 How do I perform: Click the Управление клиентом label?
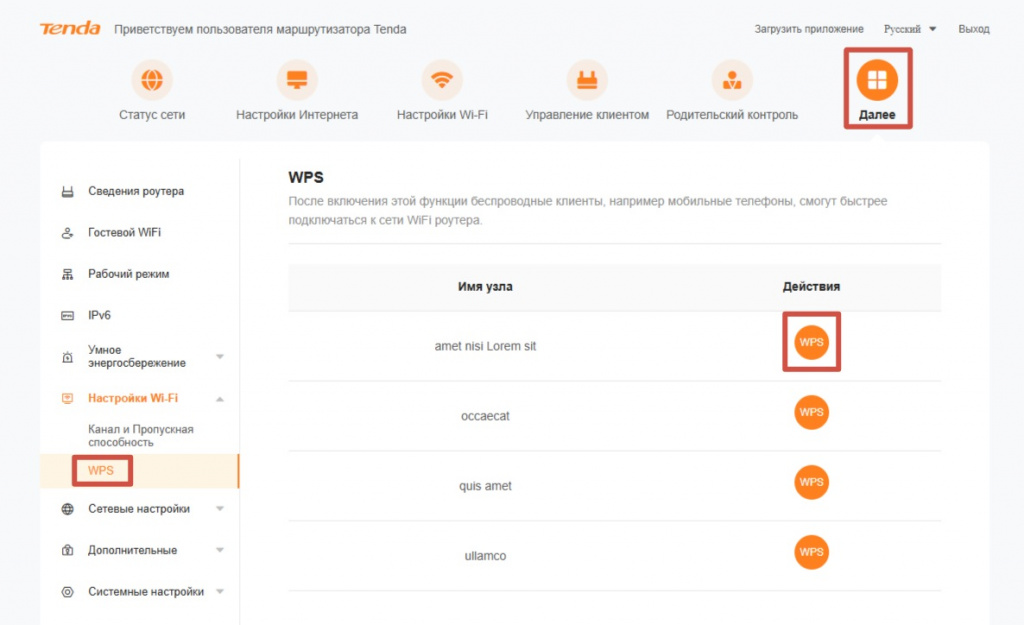pyautogui.click(x=587, y=115)
